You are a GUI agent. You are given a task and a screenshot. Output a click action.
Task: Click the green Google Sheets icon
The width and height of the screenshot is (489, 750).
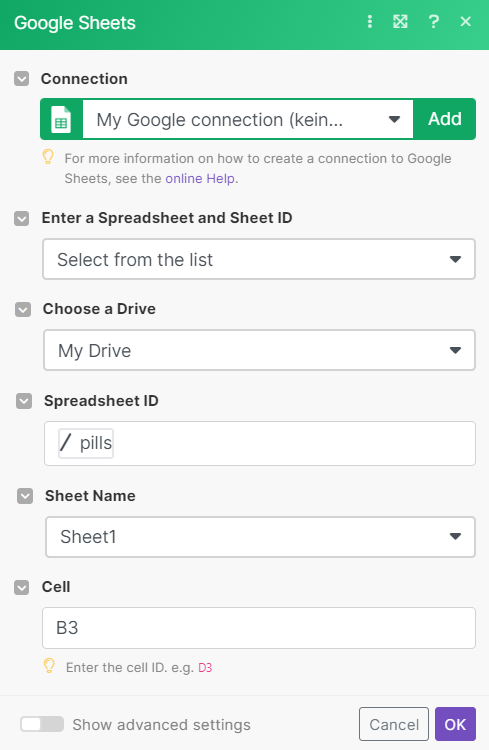61,119
